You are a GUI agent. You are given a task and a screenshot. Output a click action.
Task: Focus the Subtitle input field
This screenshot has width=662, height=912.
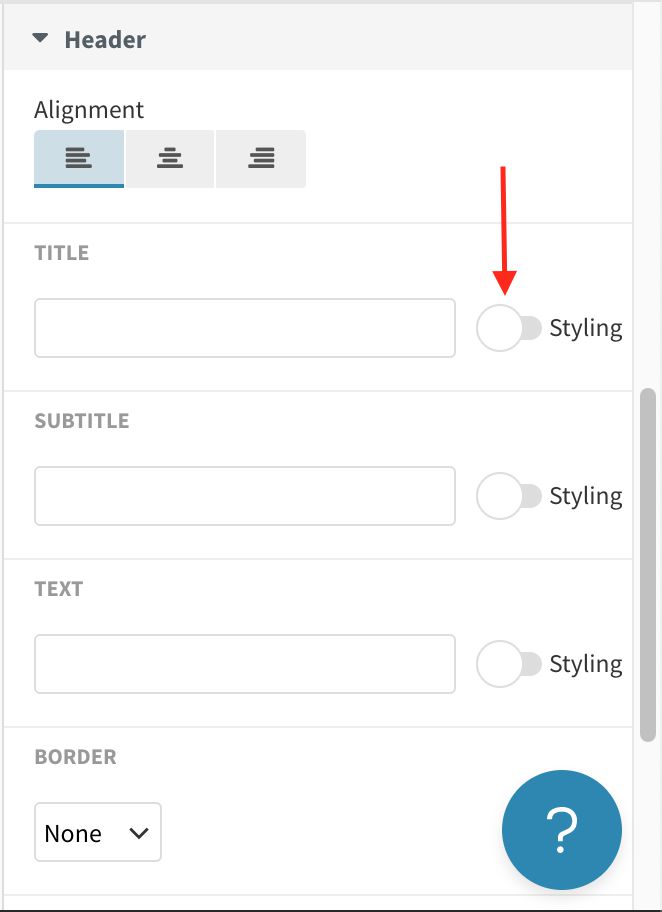click(245, 496)
